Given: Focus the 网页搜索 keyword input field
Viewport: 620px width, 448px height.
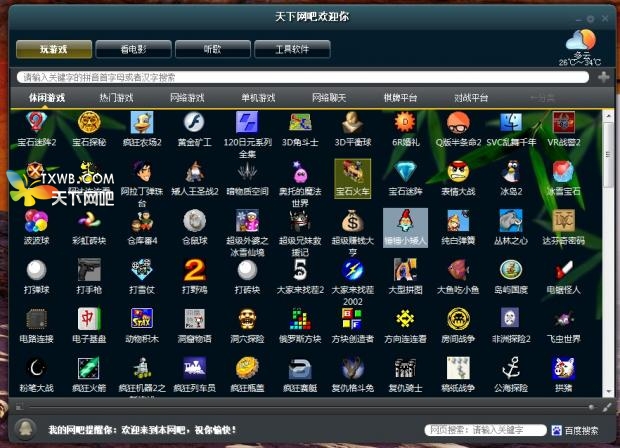Looking at the screenshot, I should click(486, 430).
